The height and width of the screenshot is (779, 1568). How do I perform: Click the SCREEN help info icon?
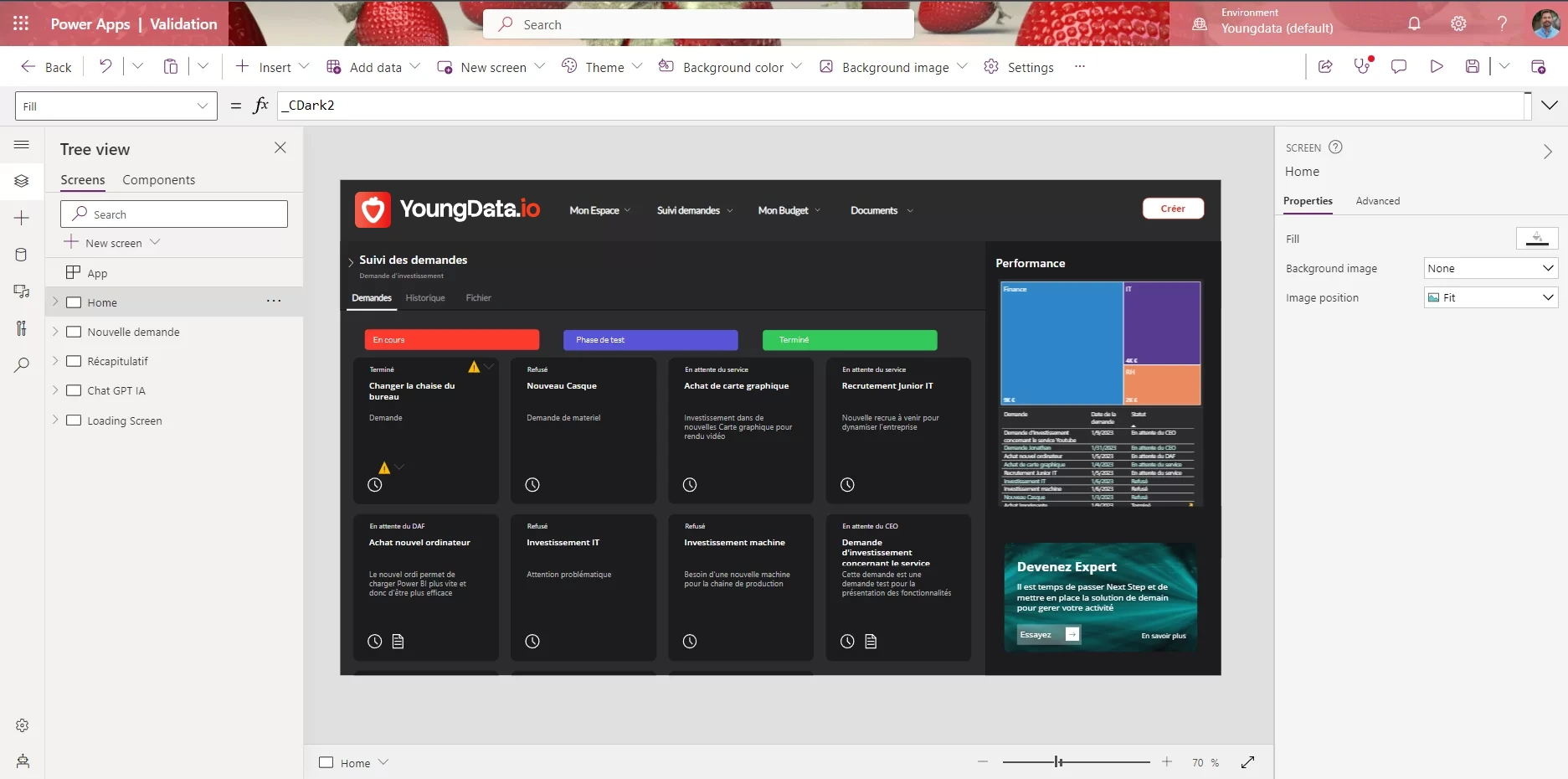1336,147
